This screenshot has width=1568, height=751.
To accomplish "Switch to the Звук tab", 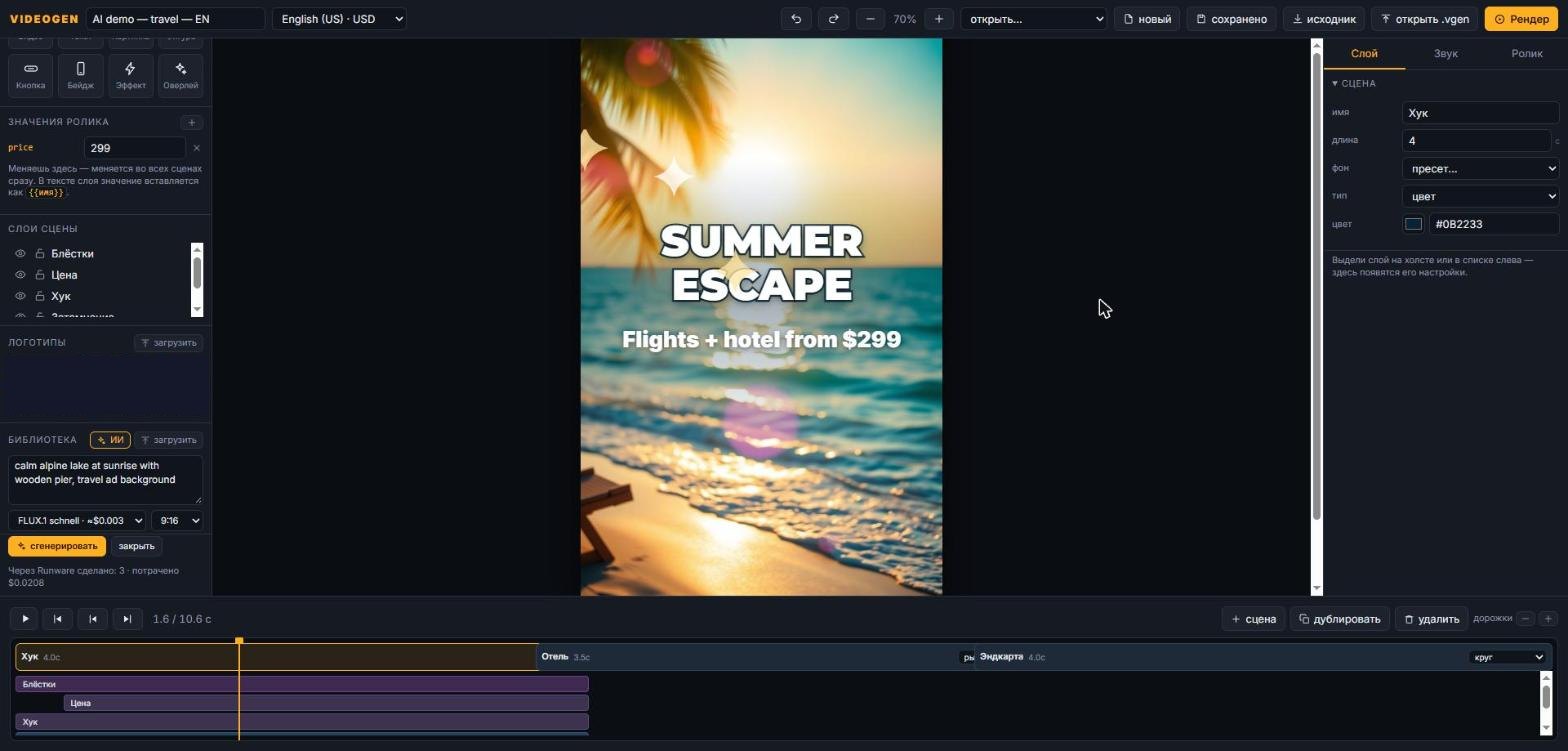I will pyautogui.click(x=1446, y=54).
